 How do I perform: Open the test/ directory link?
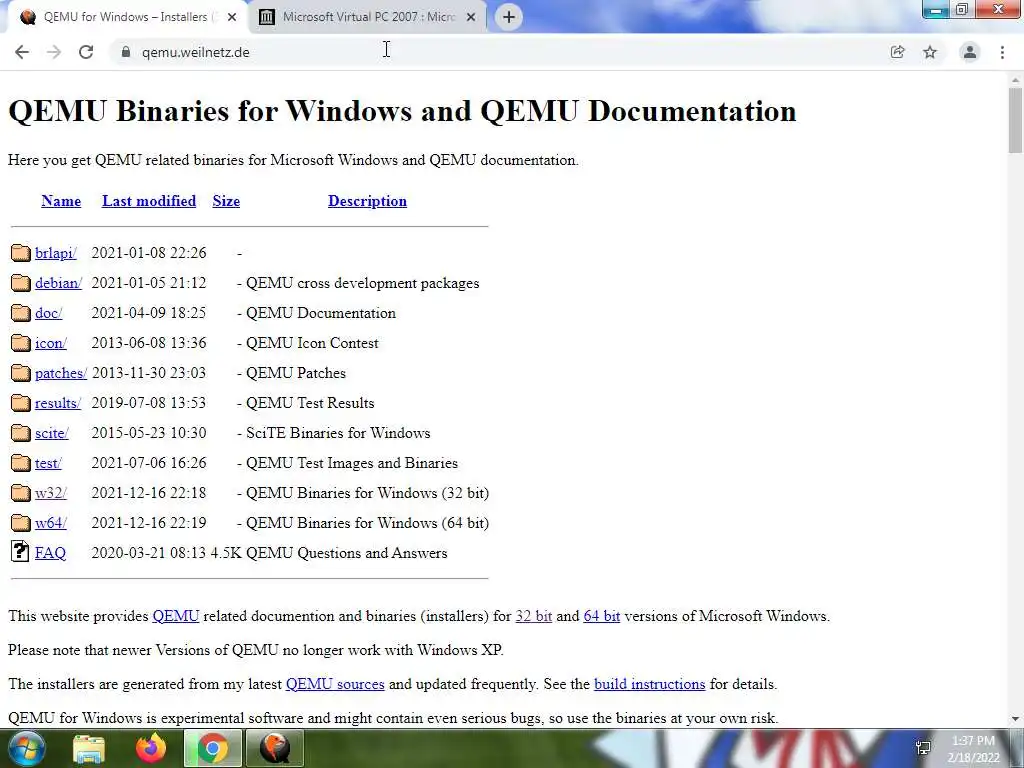coord(48,464)
